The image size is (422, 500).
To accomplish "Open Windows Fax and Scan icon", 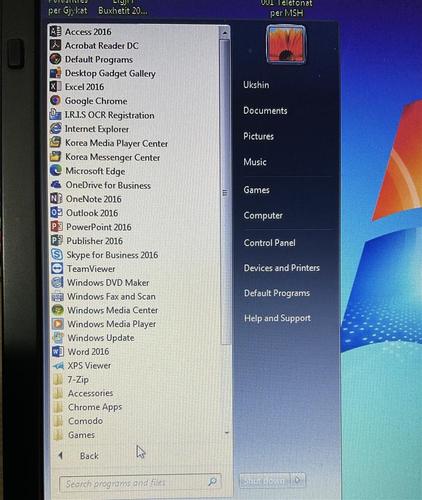I will click(x=58, y=296).
